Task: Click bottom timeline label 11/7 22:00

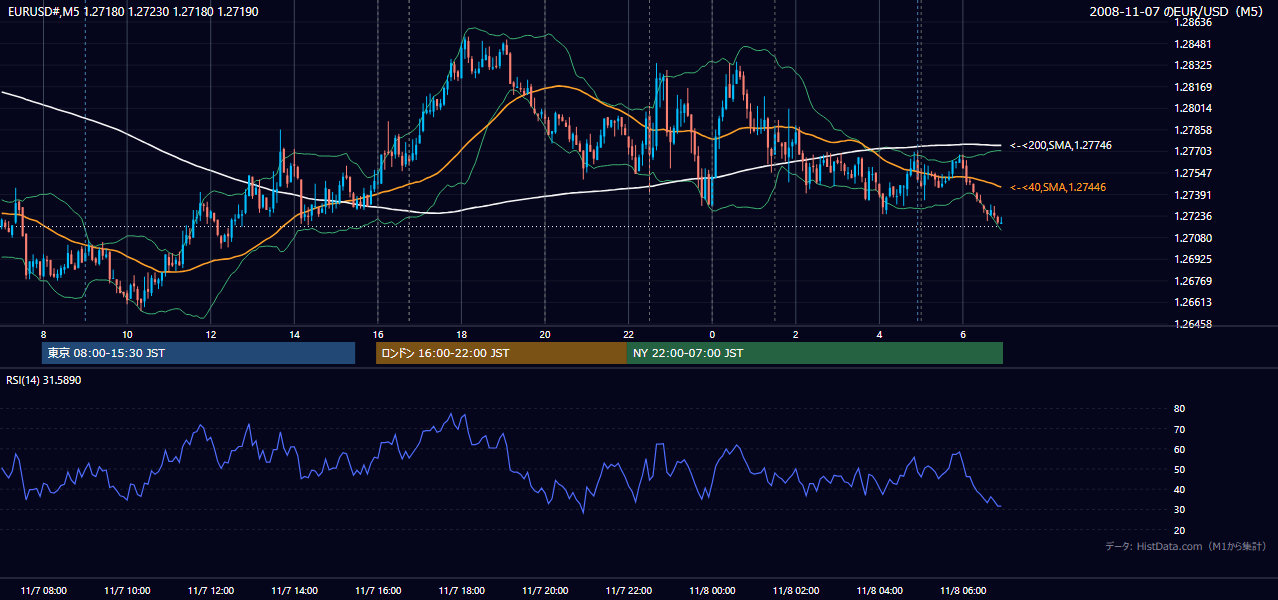Action: pyautogui.click(x=629, y=590)
